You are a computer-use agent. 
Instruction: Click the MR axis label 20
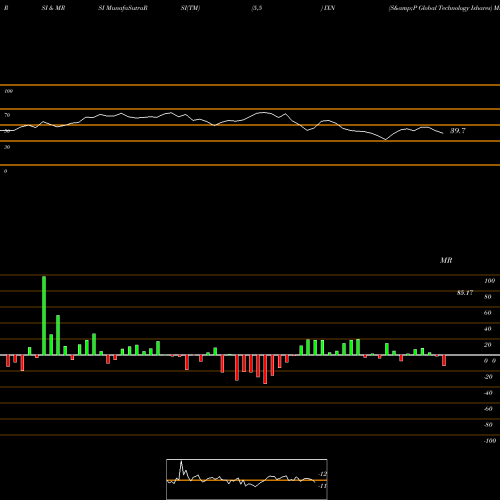[487, 345]
